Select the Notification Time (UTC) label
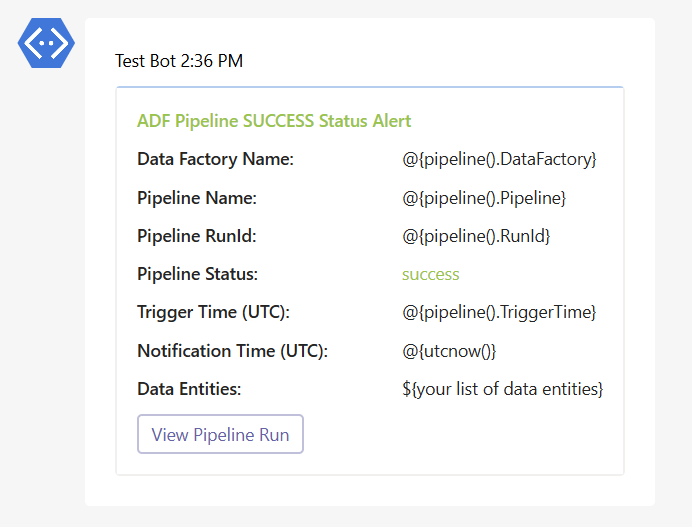 pyautogui.click(x=232, y=351)
